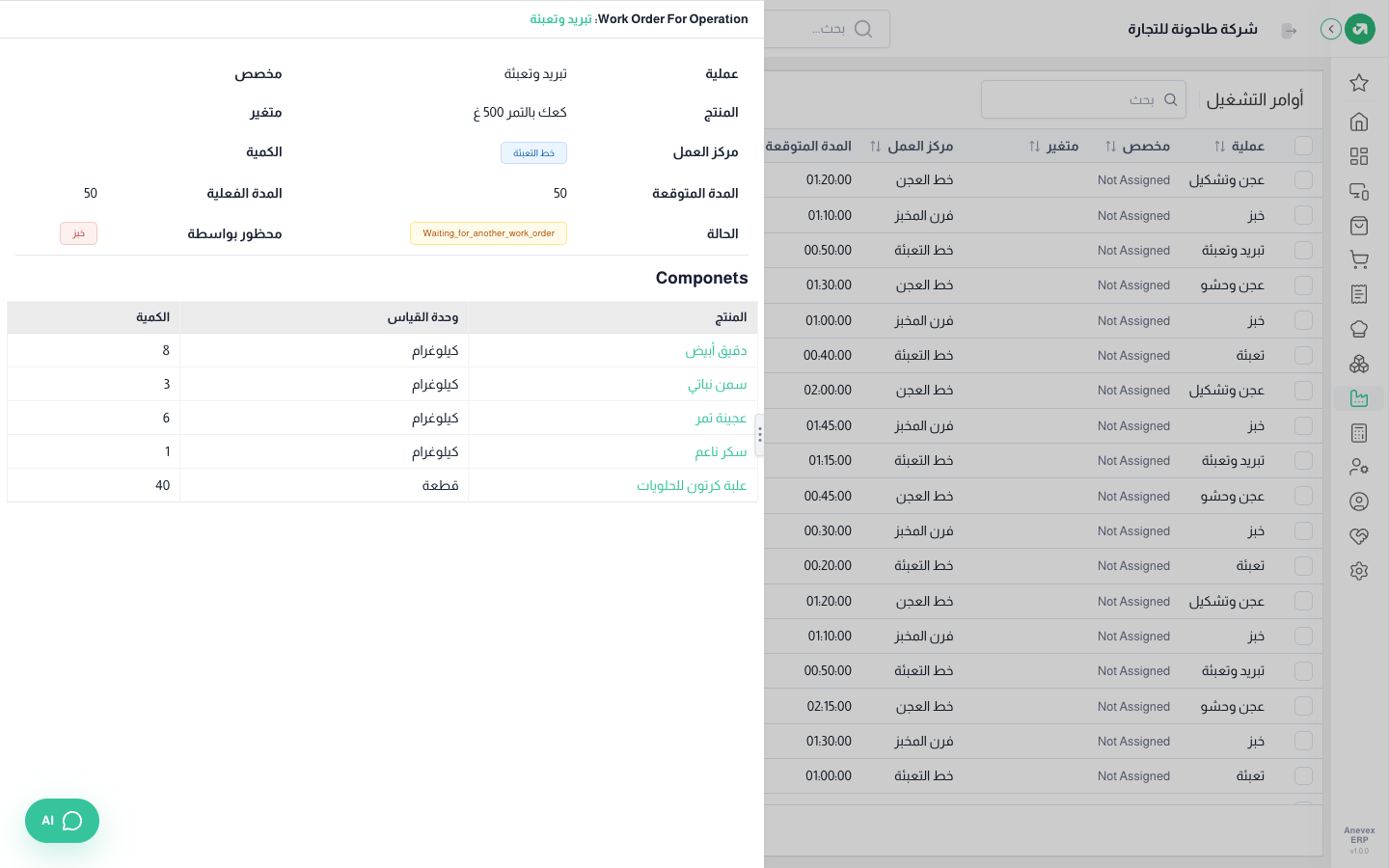Open the favorites star icon in sidebar
Viewport: 1389px width, 868px height.
click(x=1359, y=83)
